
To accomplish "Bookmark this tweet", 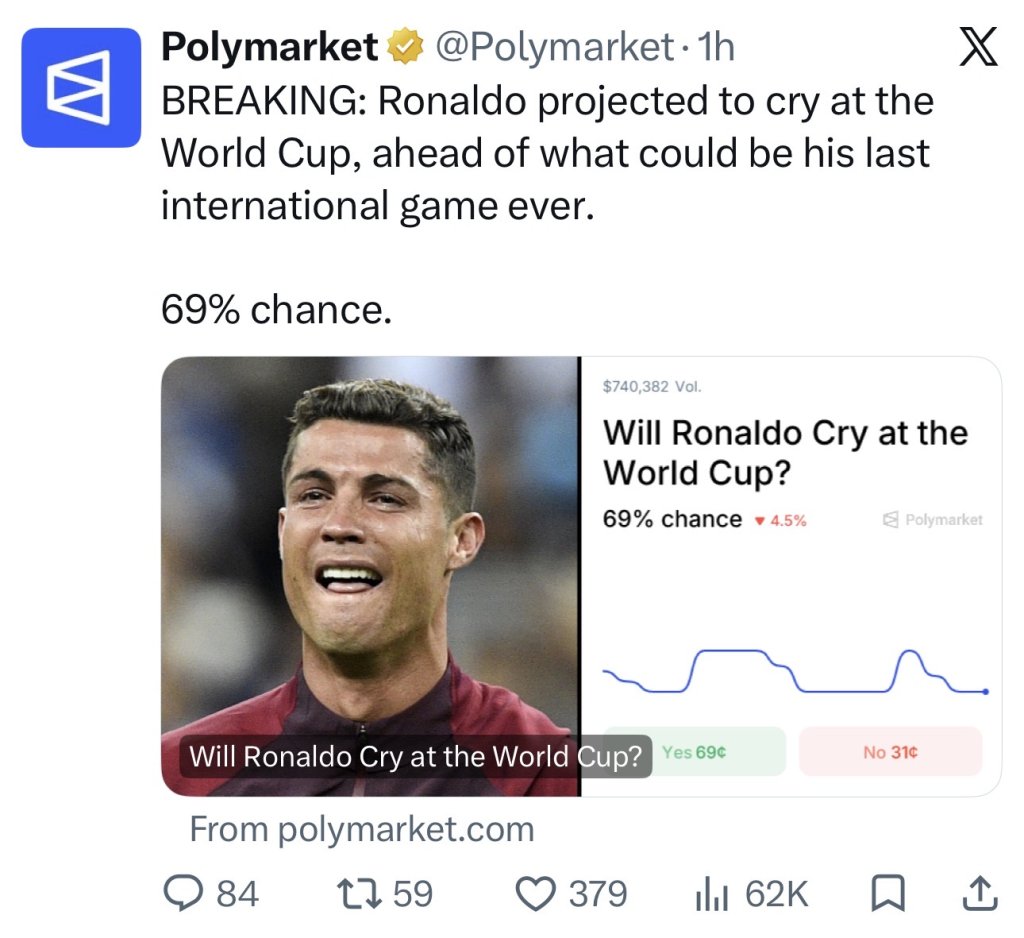I will (x=888, y=894).
